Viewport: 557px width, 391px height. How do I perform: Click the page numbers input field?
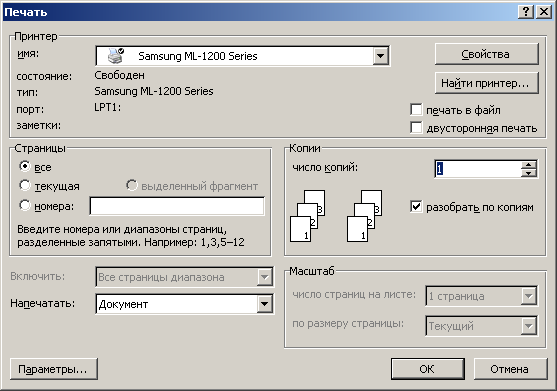click(x=177, y=206)
